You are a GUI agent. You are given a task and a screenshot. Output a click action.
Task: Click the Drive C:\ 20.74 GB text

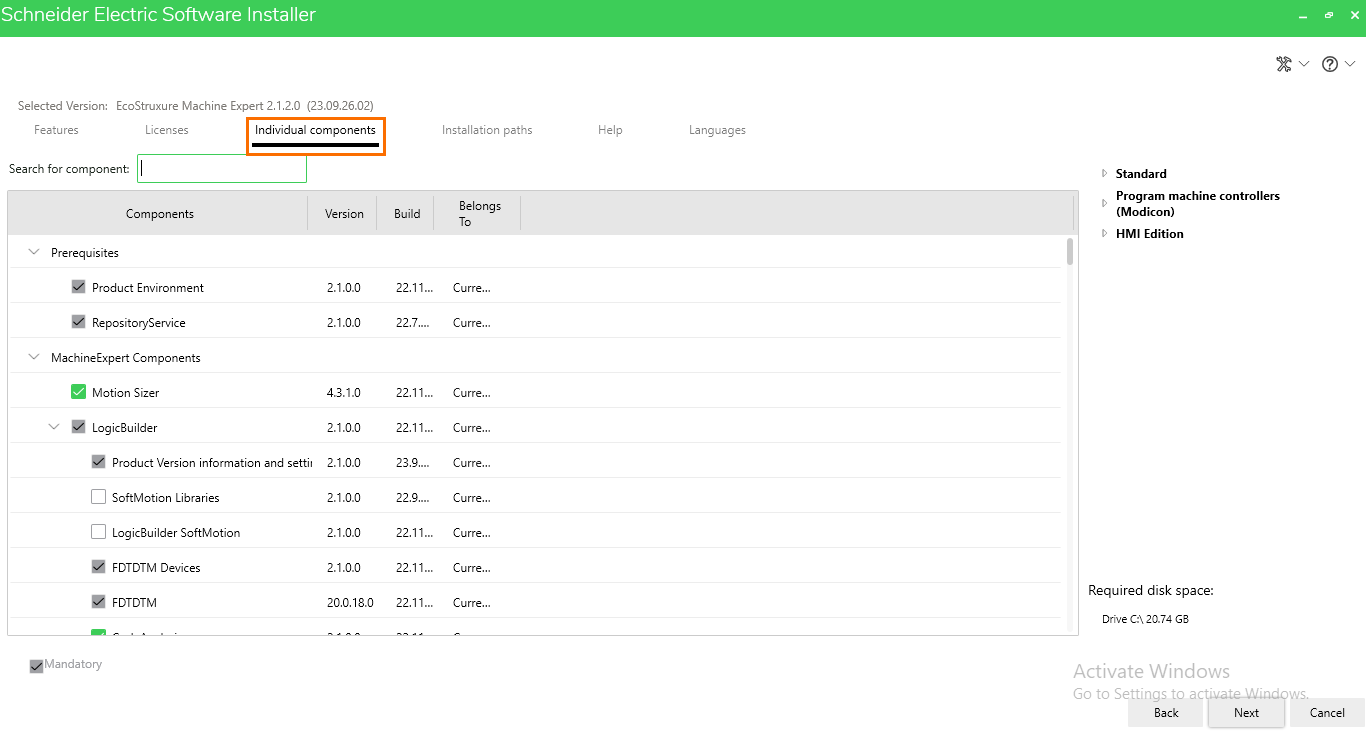coord(1145,619)
